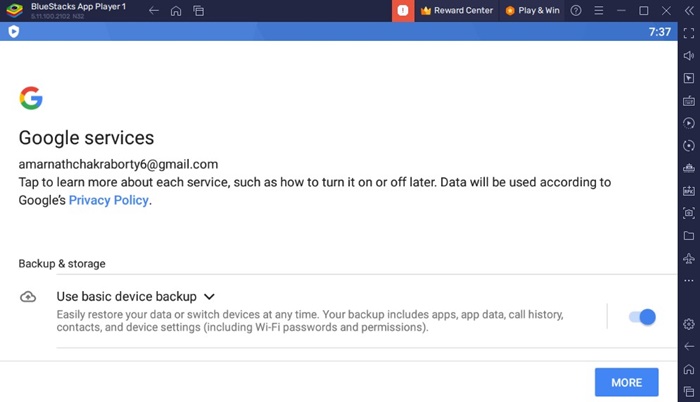Toggle the airplane eco mode icon
Viewport: 700px width, 402px height.
coord(689,258)
